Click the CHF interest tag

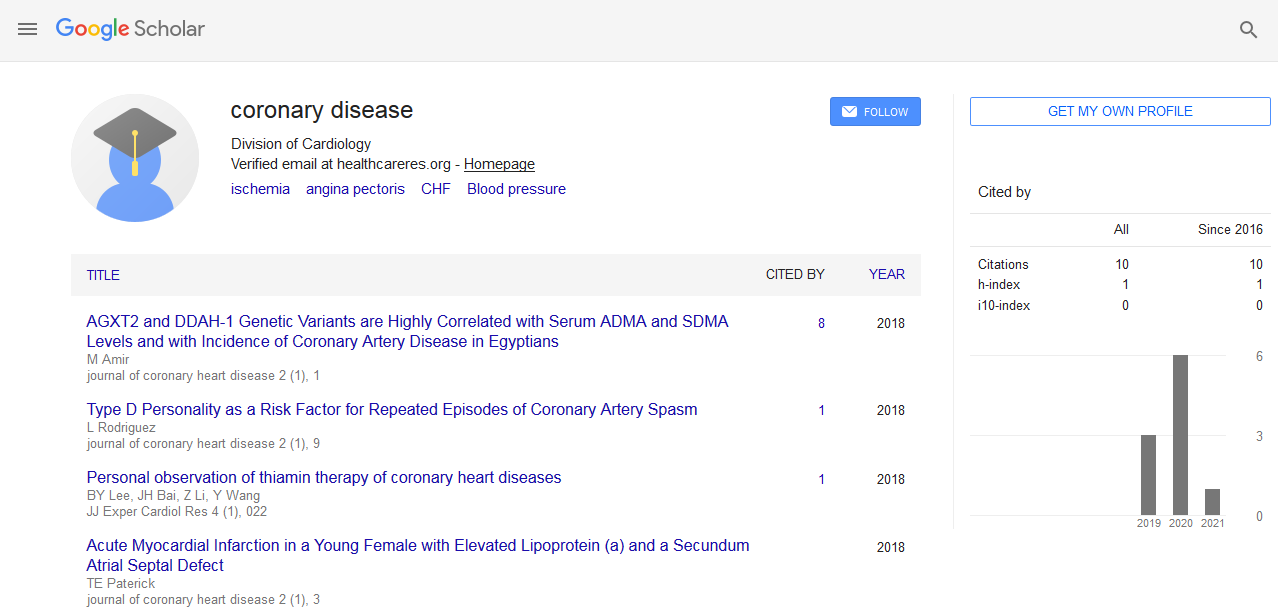(435, 189)
